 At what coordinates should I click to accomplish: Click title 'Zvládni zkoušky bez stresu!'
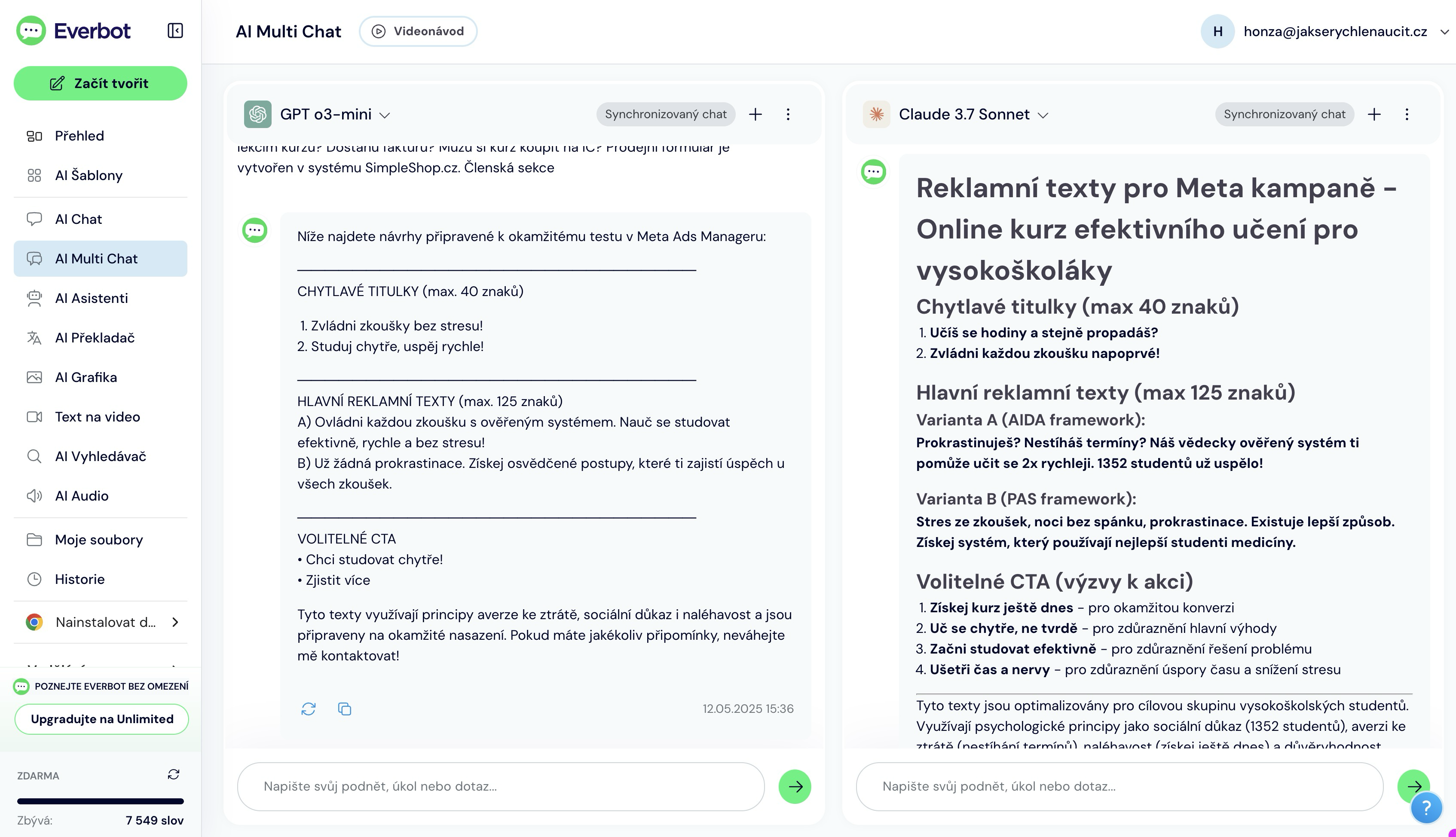397,326
